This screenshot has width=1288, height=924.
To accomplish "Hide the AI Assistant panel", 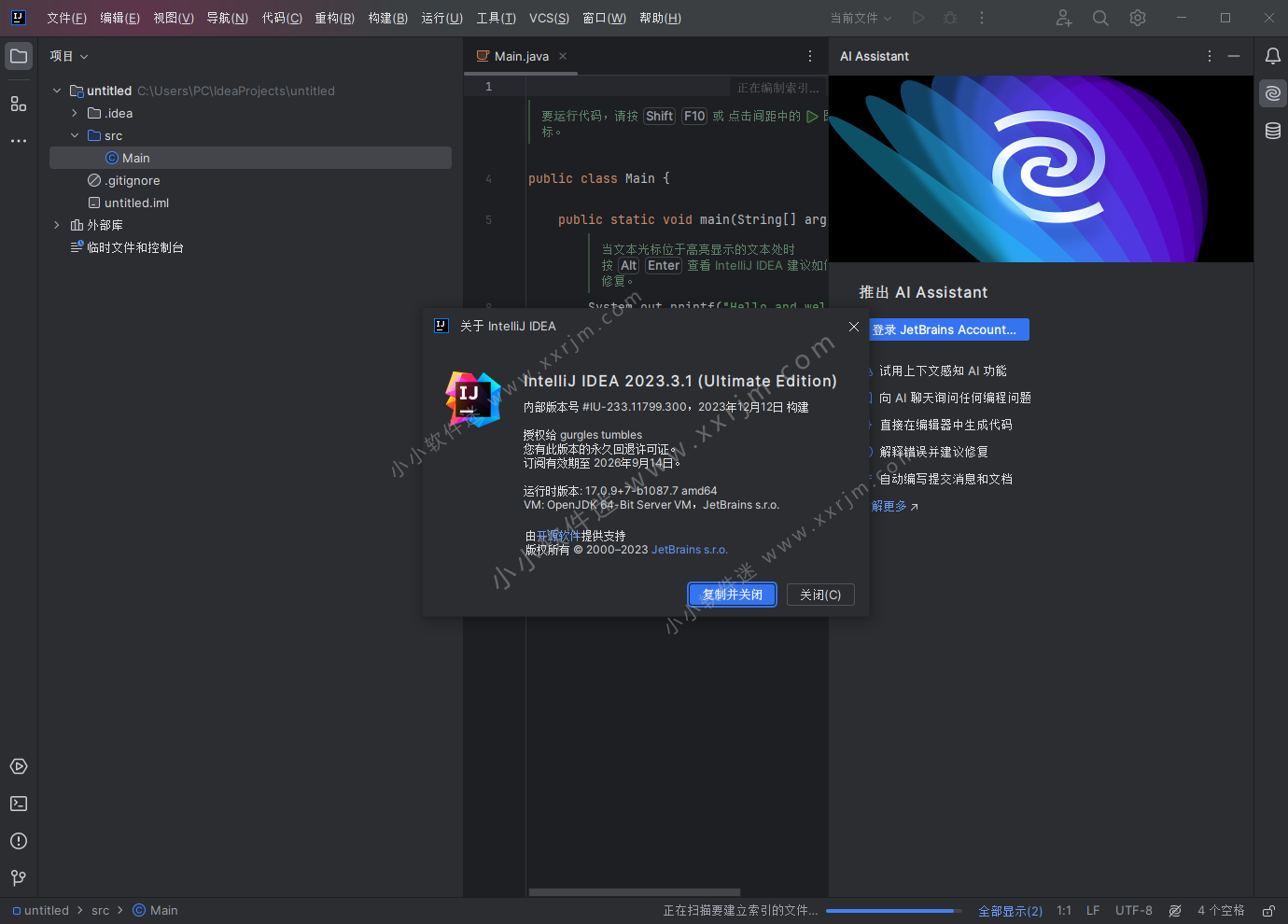I will pyautogui.click(x=1234, y=56).
